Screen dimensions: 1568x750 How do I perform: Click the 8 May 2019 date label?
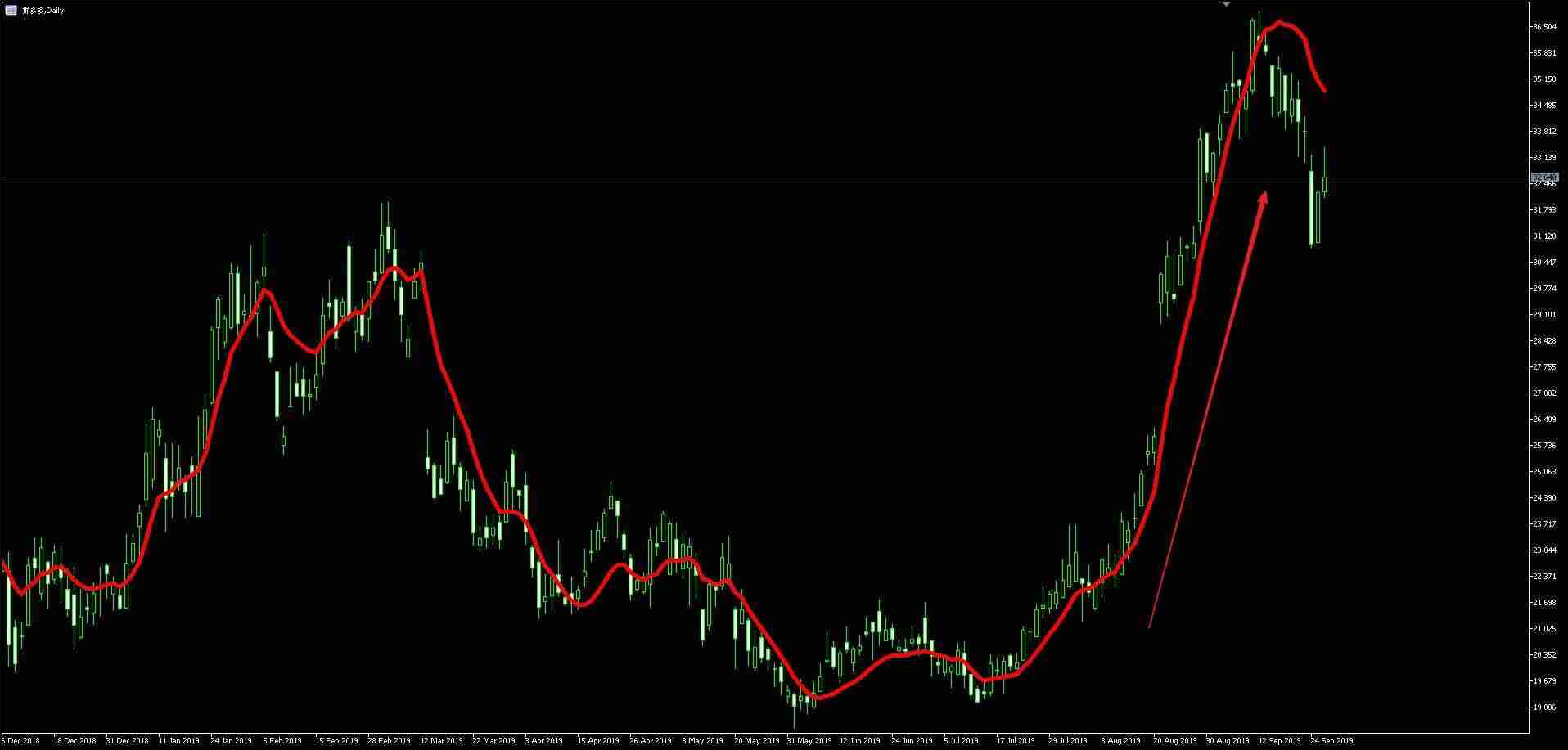tap(702, 741)
